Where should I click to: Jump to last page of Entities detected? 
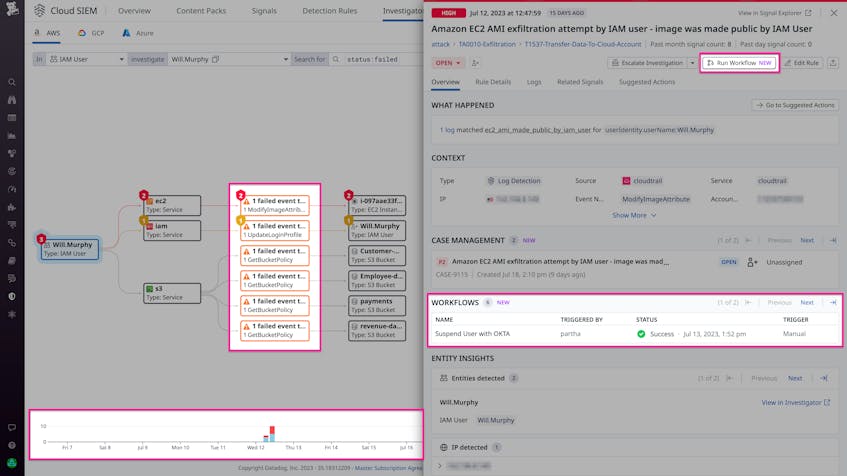(x=824, y=378)
